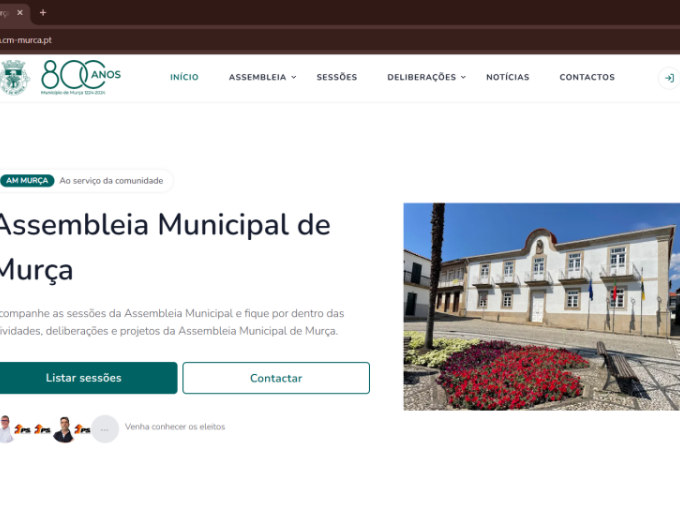Click the Ao serviço da comunidade text

(x=111, y=180)
